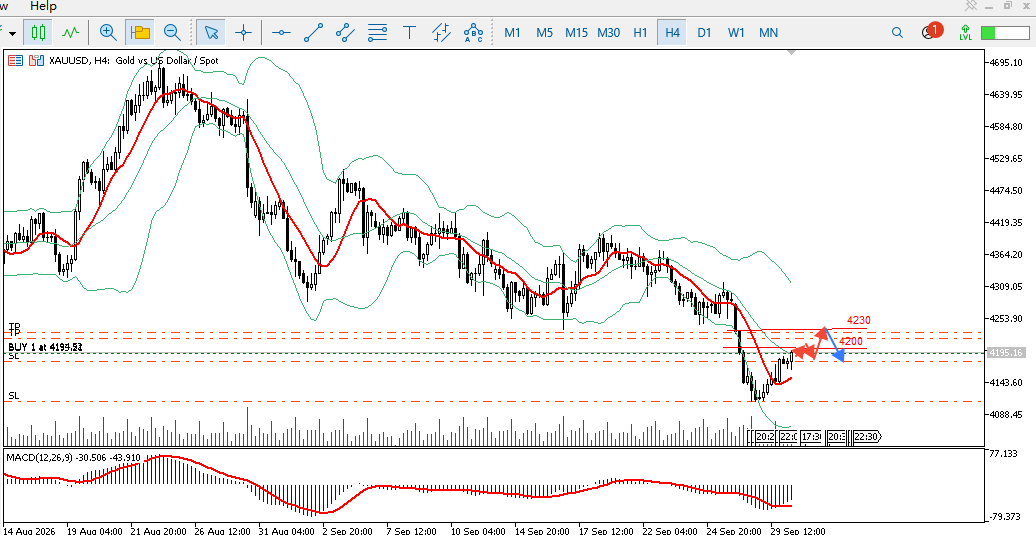The height and width of the screenshot is (535, 1036).
Task: Open dropdown arrow left of candlestick icon
Action: (x=13, y=33)
